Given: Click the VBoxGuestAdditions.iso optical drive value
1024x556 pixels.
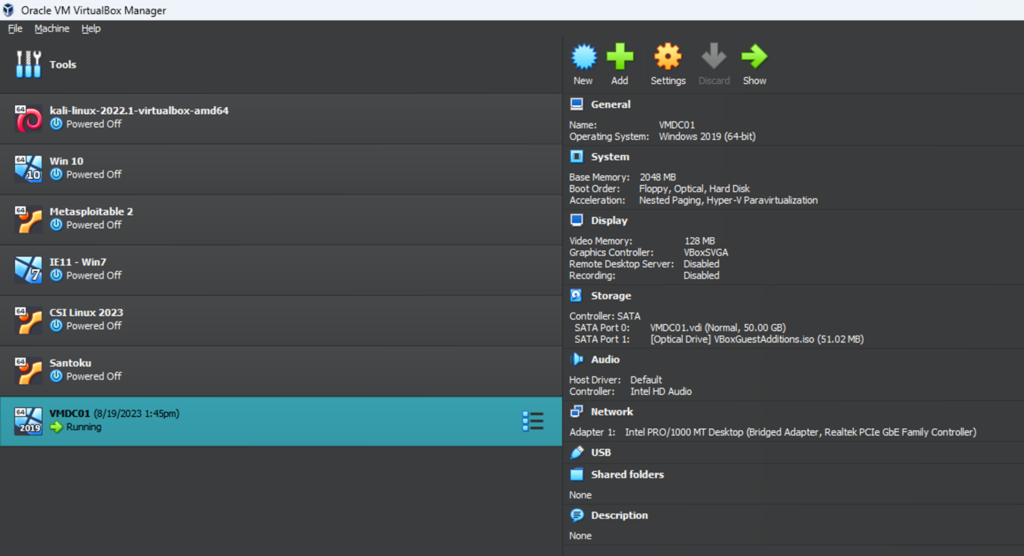Looking at the screenshot, I should tap(757, 339).
